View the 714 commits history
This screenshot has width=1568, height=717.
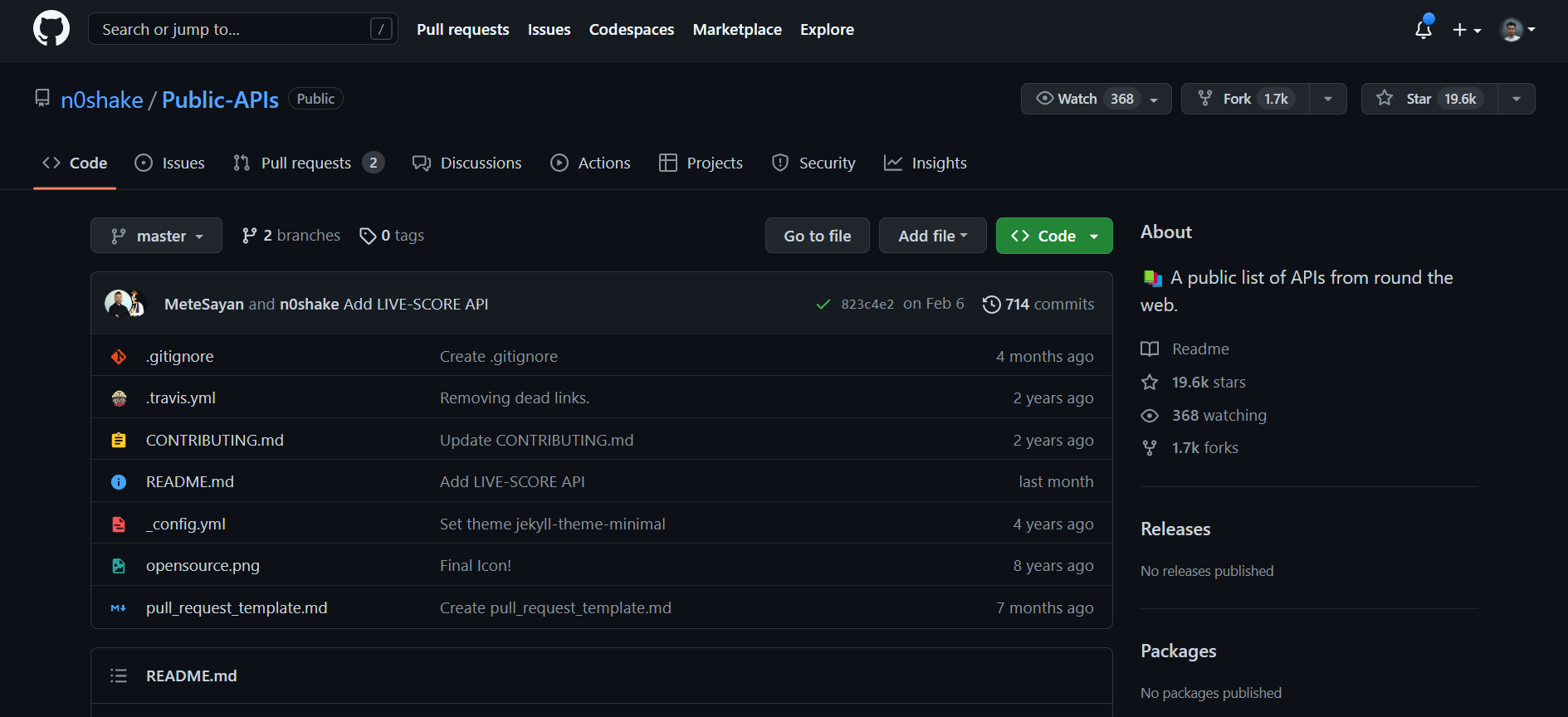pyautogui.click(x=1038, y=304)
